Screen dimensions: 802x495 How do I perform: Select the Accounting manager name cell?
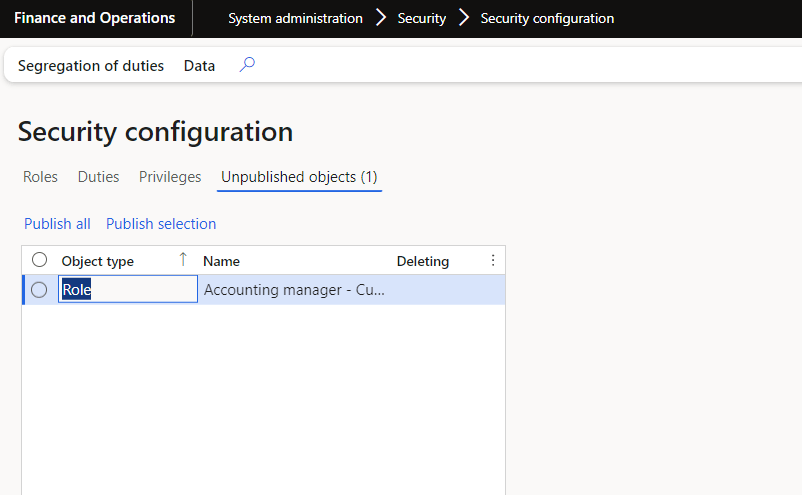[294, 290]
